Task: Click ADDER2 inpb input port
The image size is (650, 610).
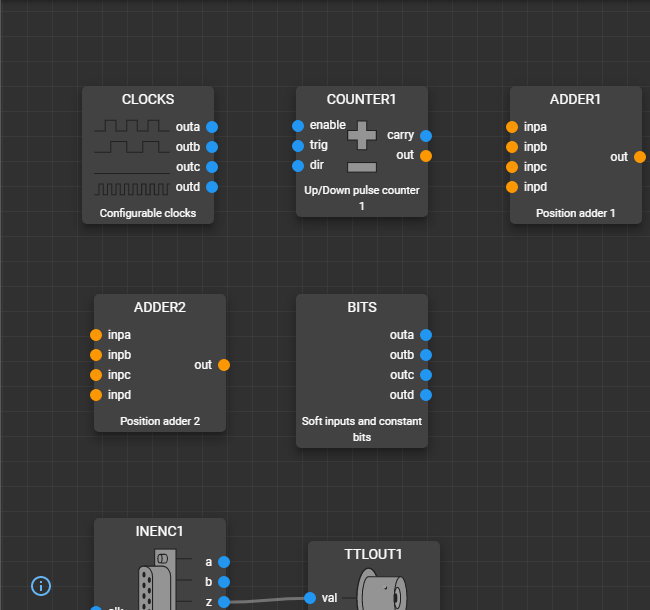Action: (96, 355)
